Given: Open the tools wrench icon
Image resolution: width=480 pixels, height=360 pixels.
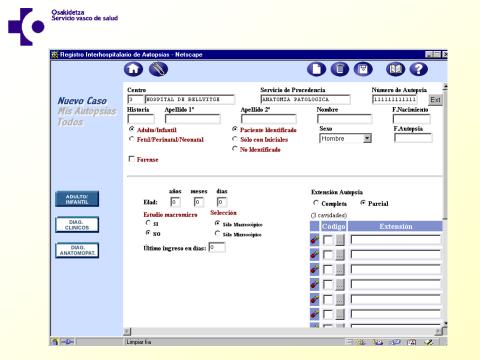Looking at the screenshot, I should pos(158,69).
